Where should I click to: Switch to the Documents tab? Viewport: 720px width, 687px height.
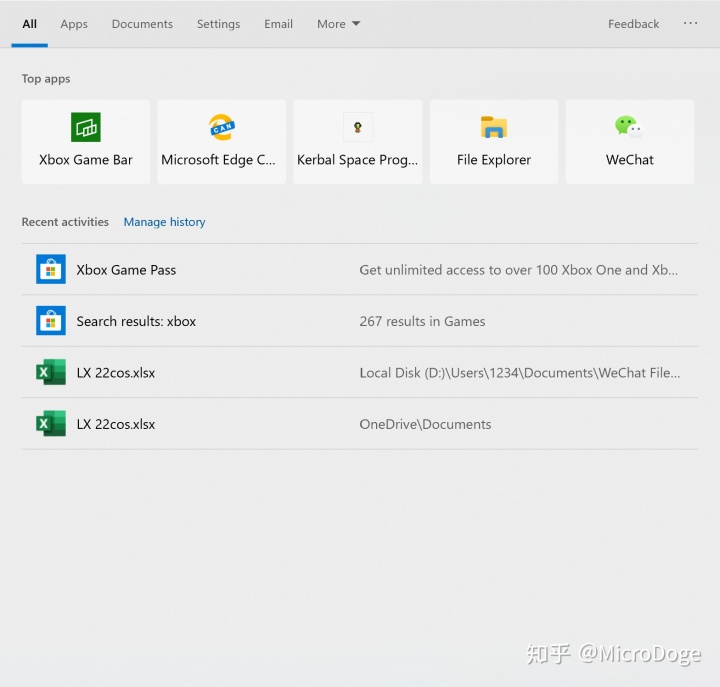[142, 24]
